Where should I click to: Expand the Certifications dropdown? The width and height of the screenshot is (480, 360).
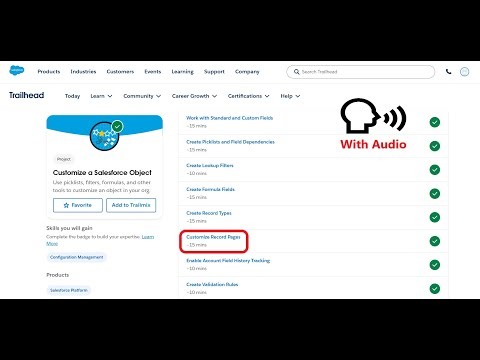click(x=248, y=96)
